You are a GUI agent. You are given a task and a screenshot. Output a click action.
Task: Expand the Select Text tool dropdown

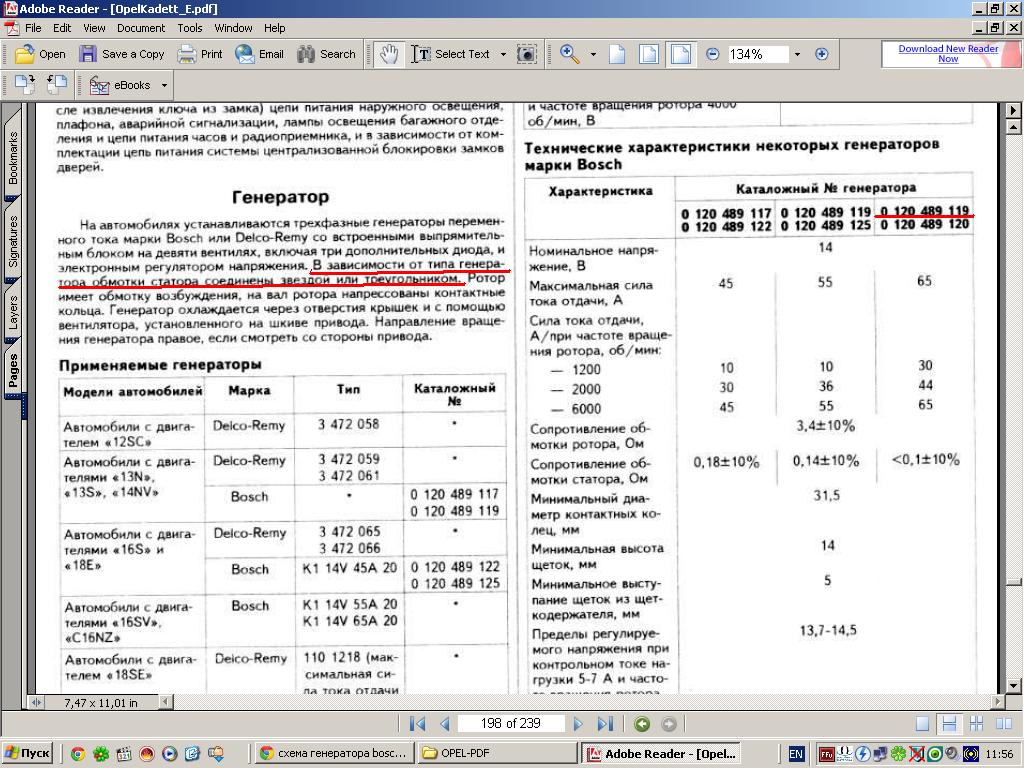click(x=503, y=54)
